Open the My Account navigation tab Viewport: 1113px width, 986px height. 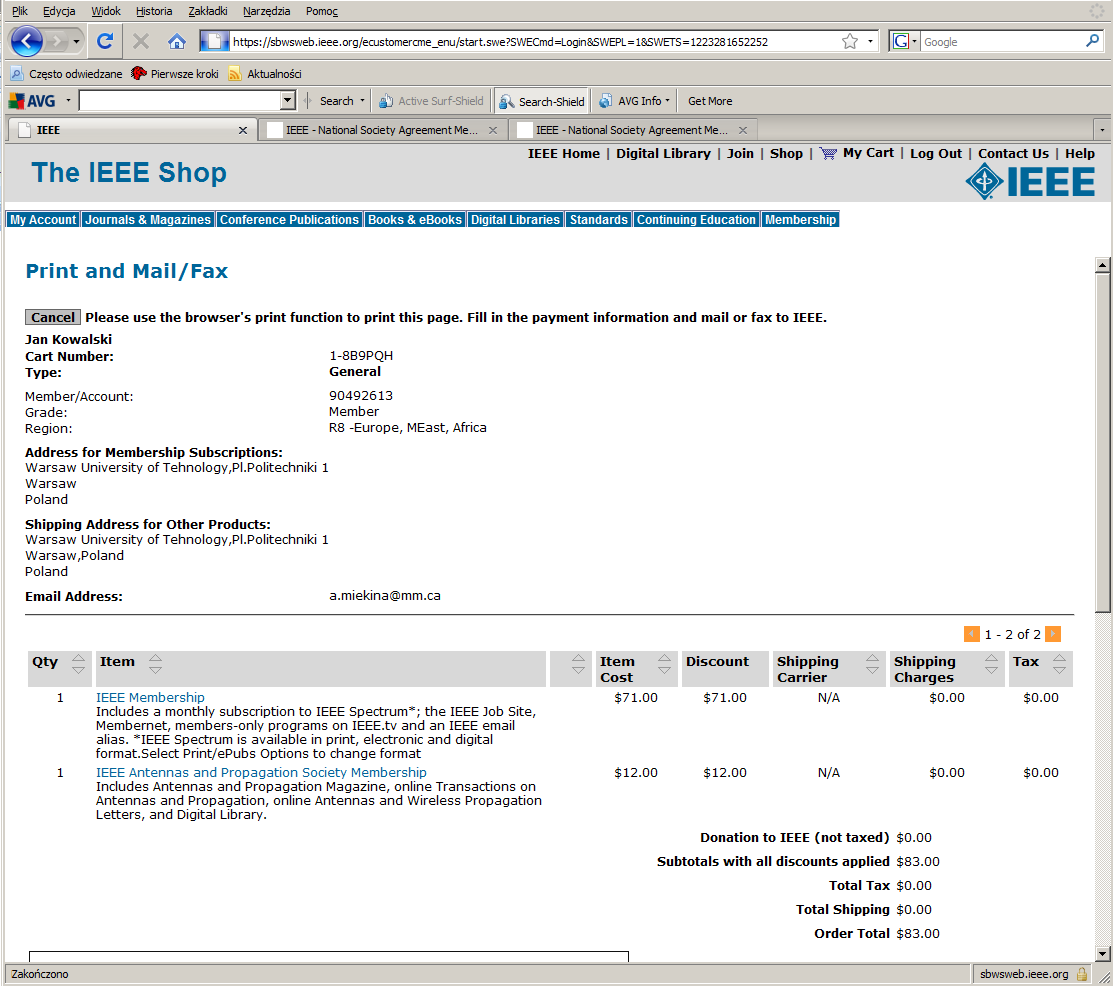tap(43, 219)
